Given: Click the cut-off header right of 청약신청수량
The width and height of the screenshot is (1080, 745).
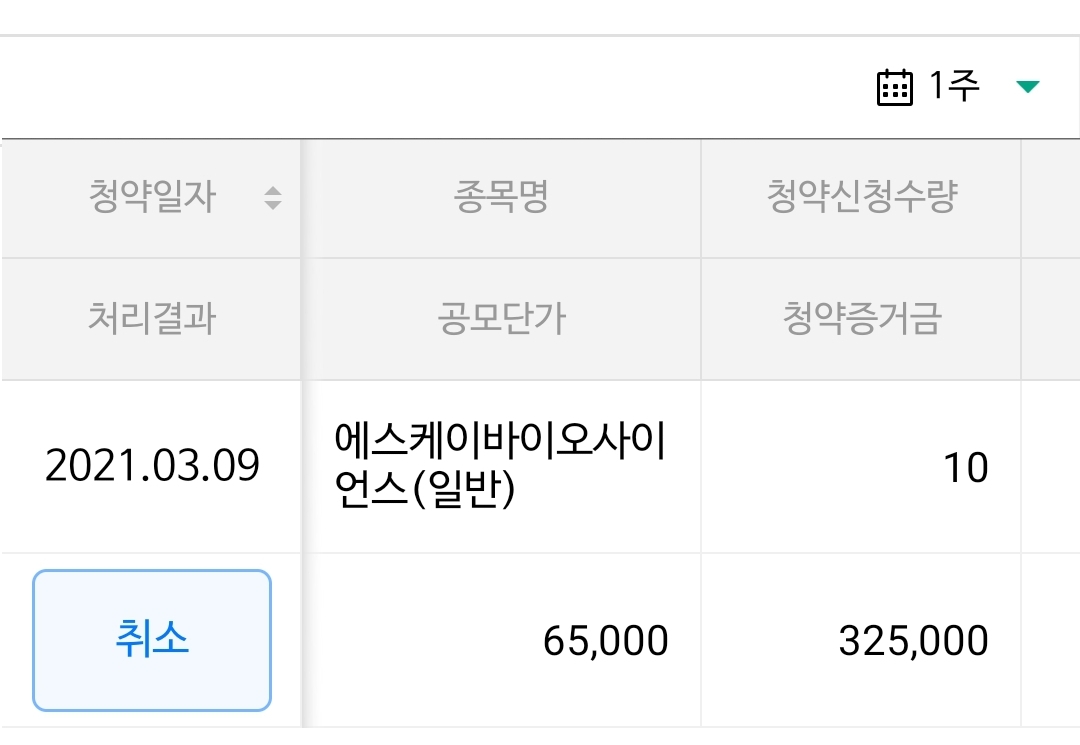Looking at the screenshot, I should [x=1051, y=198].
